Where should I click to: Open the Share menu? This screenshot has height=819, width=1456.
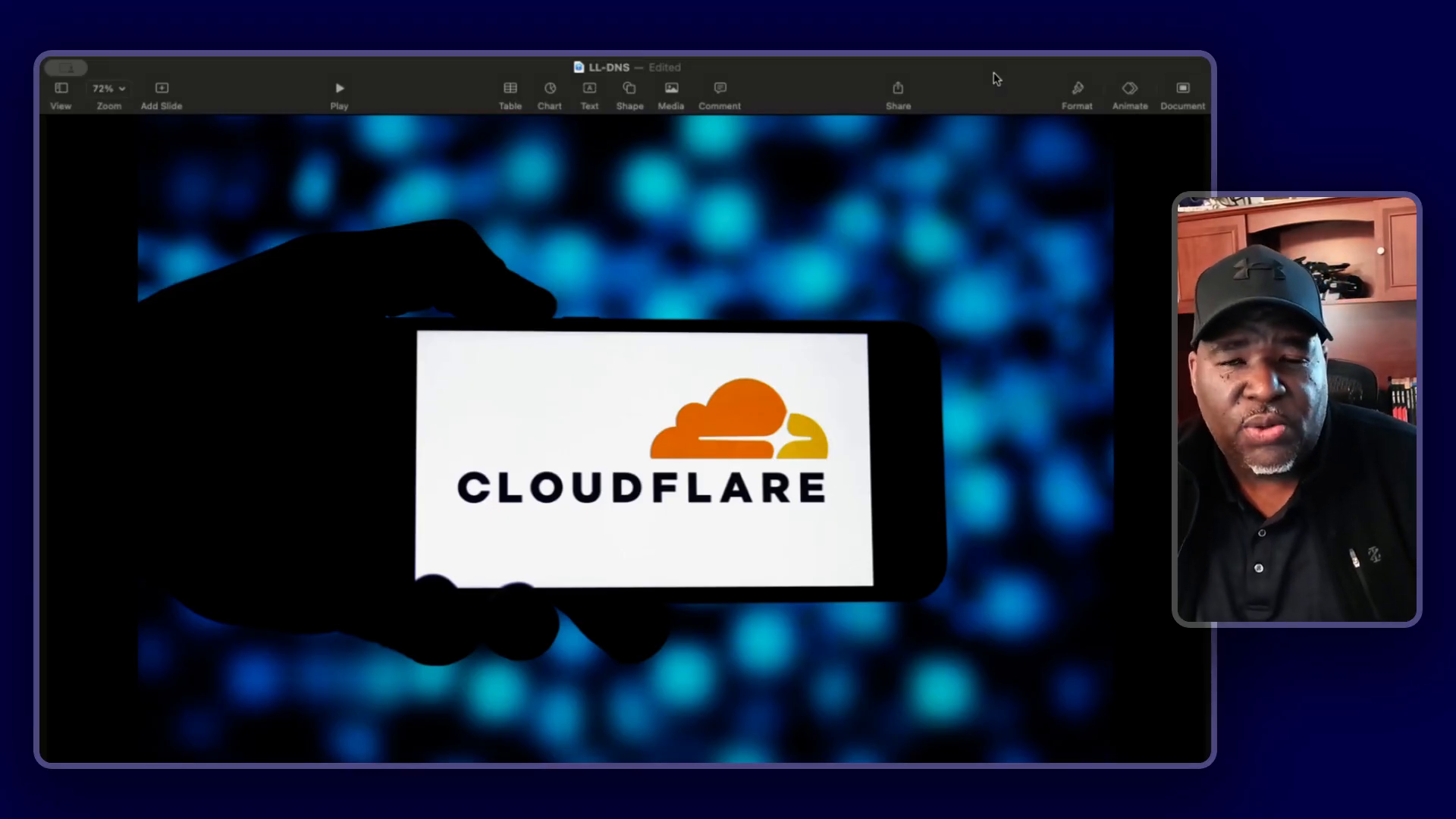point(898,96)
